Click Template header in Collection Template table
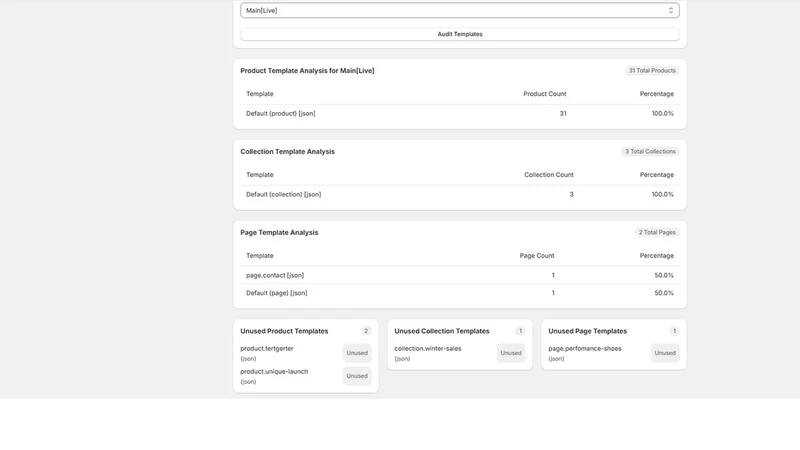The height and width of the screenshot is (450, 800). [260, 174]
